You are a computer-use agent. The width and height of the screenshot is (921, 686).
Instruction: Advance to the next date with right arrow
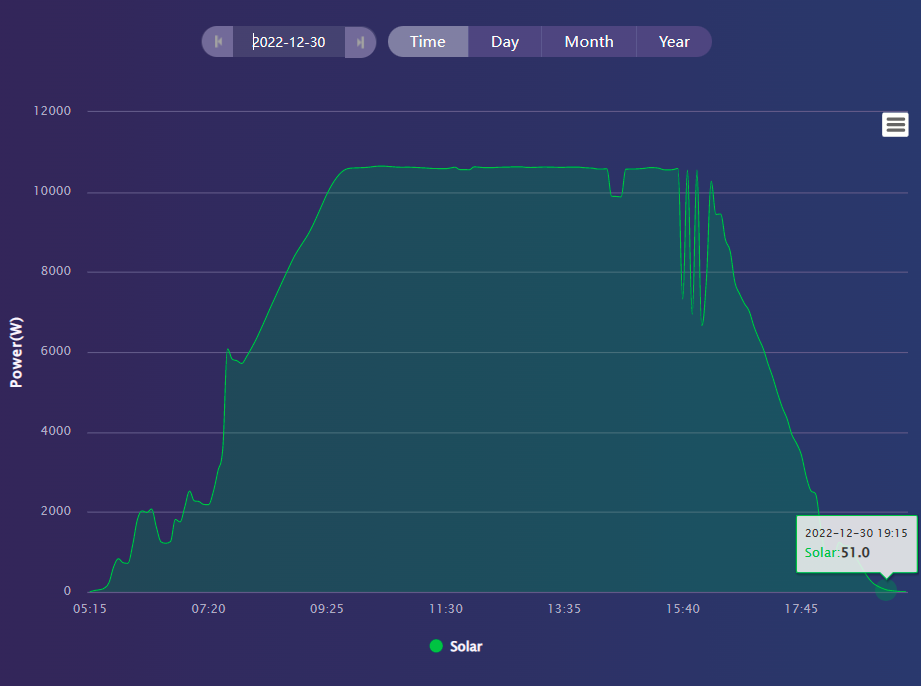pyautogui.click(x=360, y=42)
